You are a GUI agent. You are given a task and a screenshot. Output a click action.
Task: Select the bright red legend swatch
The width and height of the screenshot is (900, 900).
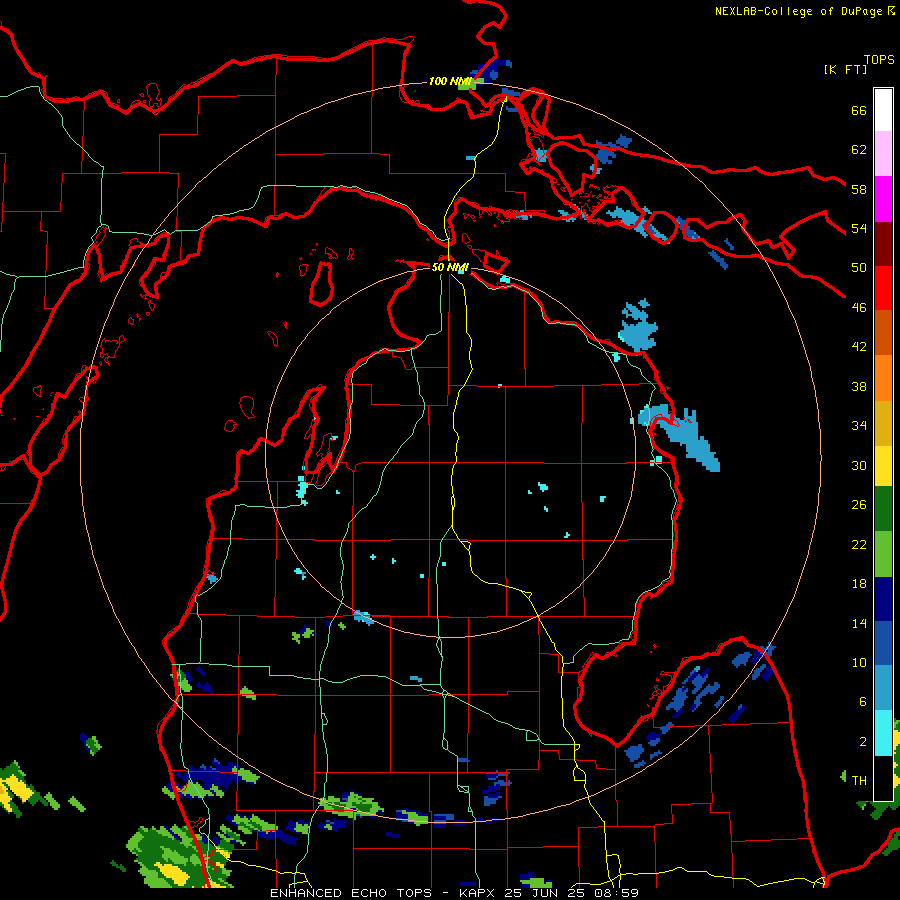click(883, 288)
